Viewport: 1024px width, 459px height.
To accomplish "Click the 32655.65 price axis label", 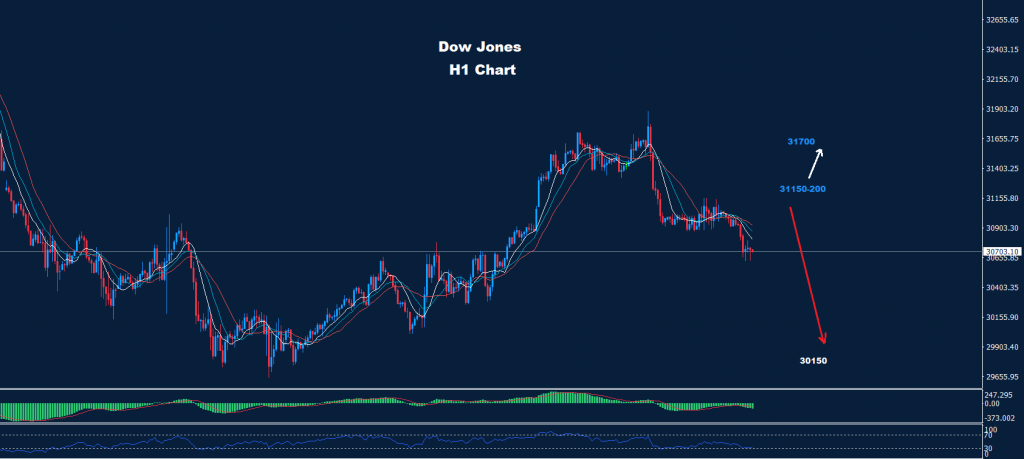I will click(x=1001, y=19).
